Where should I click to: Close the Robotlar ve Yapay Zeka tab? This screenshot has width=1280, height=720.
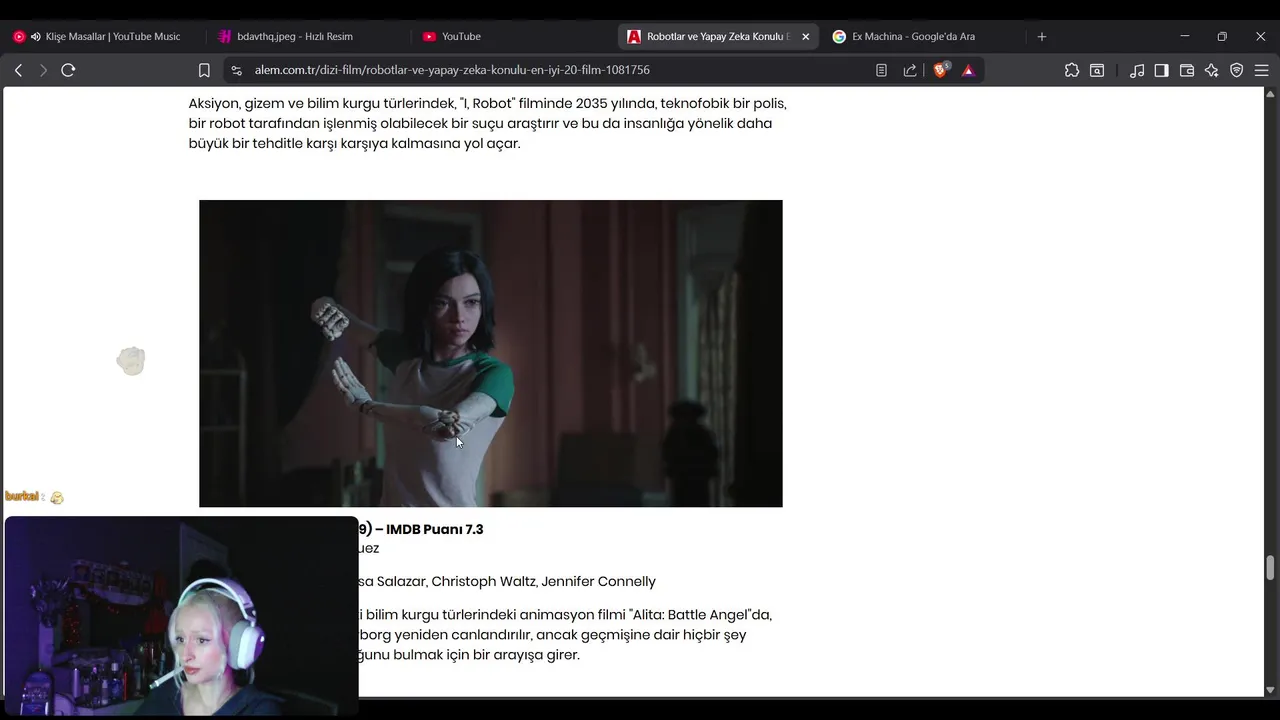tap(806, 36)
